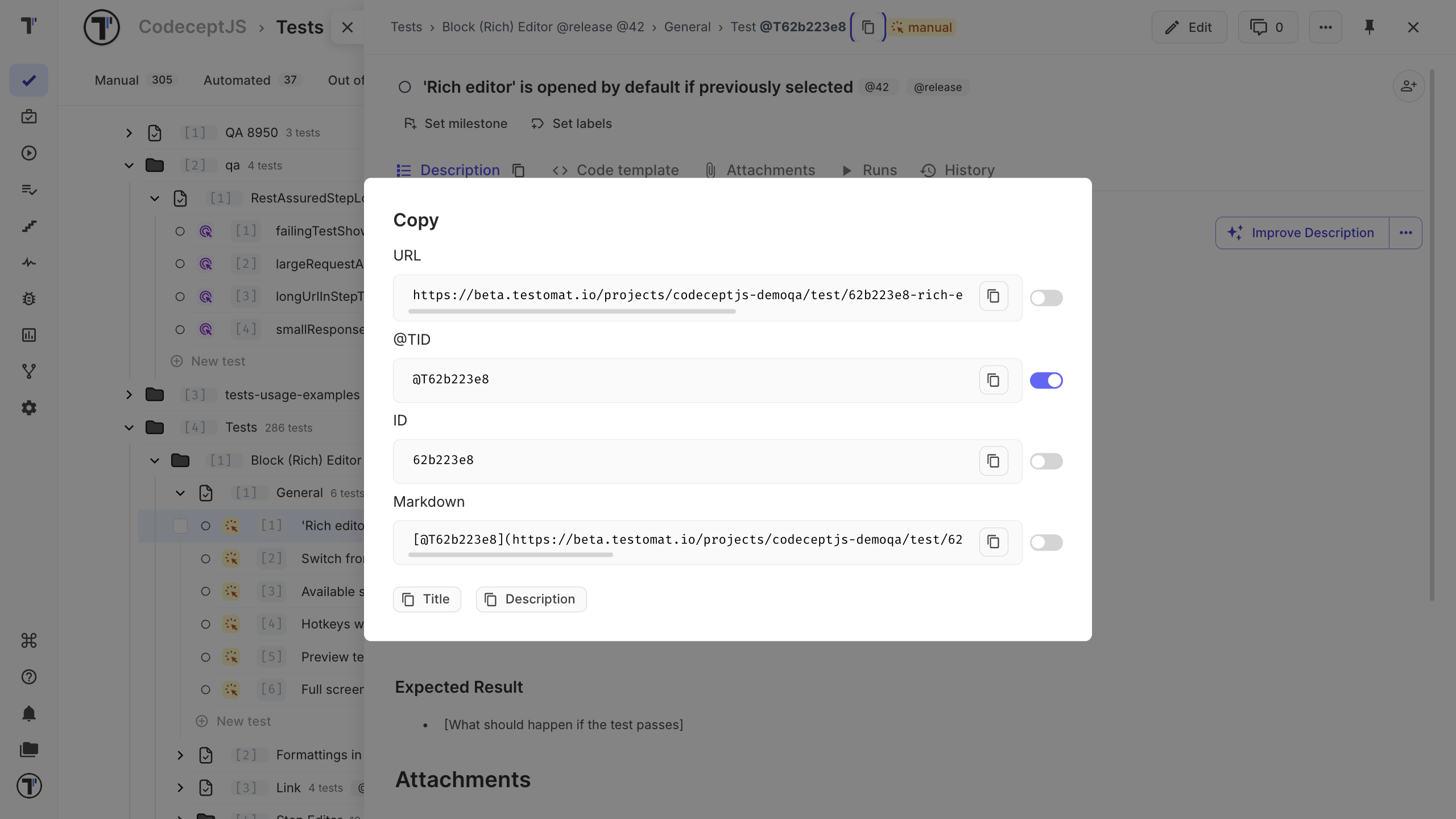Copy the Markdown link icon

[993, 542]
